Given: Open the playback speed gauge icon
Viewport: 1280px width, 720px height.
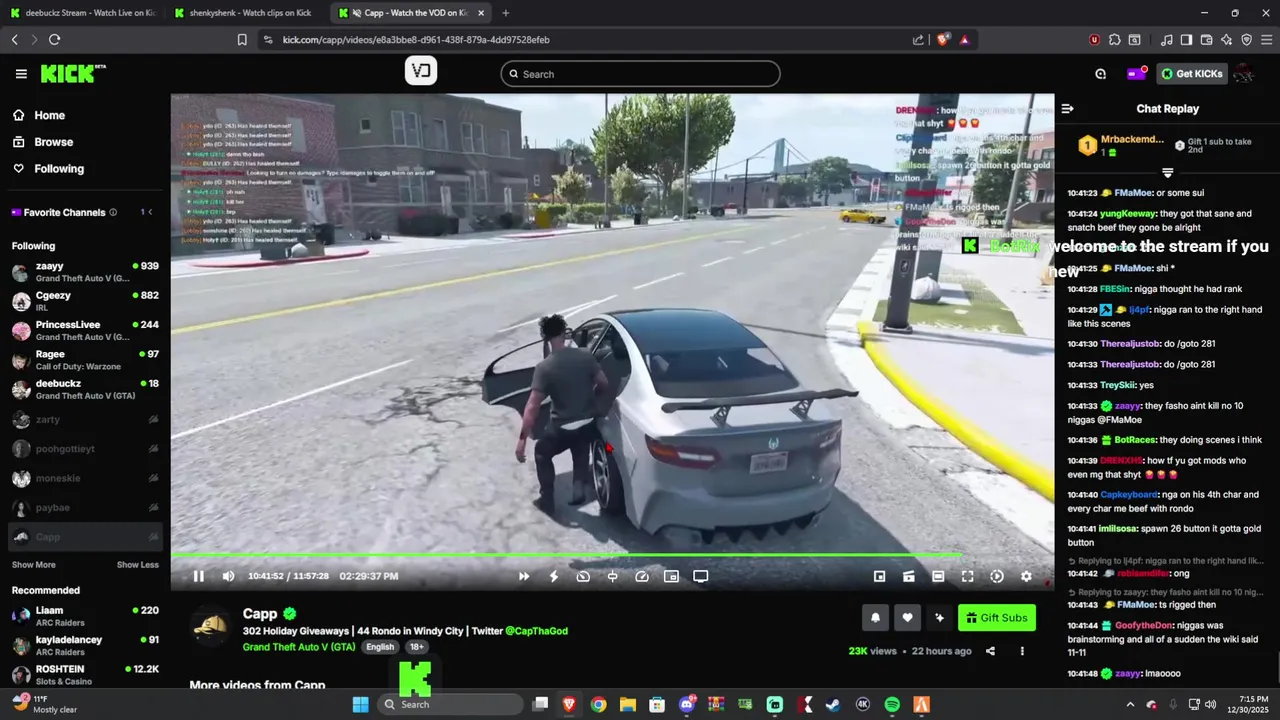Looking at the screenshot, I should [x=642, y=576].
